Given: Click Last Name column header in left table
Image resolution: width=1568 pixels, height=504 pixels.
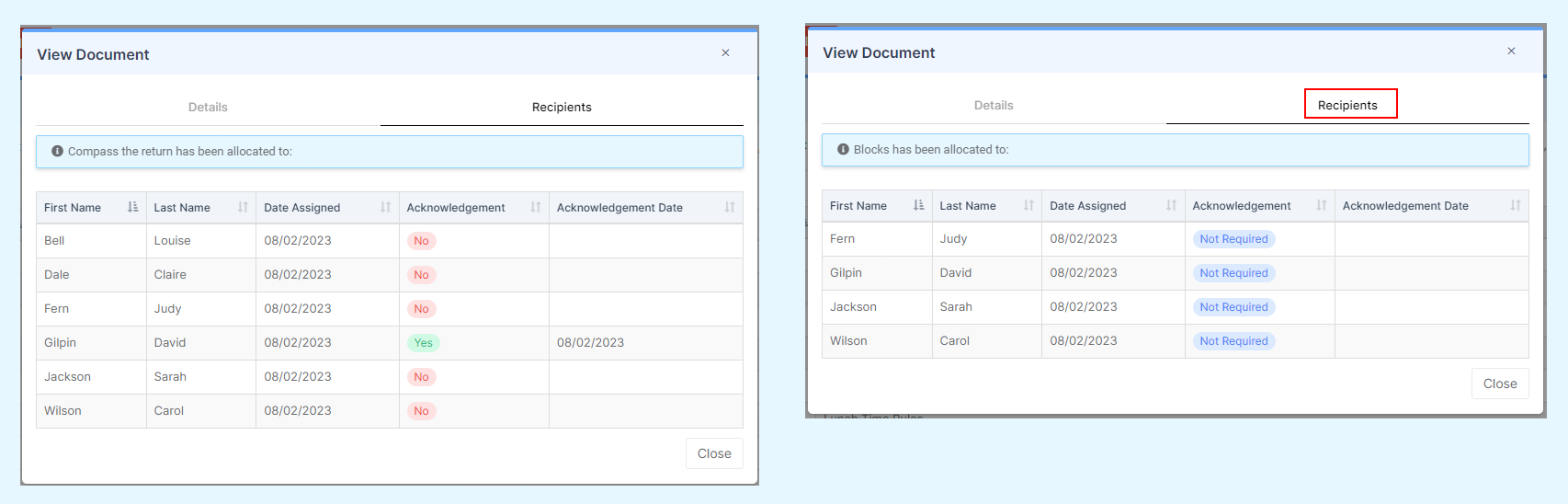Looking at the screenshot, I should coord(201,208).
